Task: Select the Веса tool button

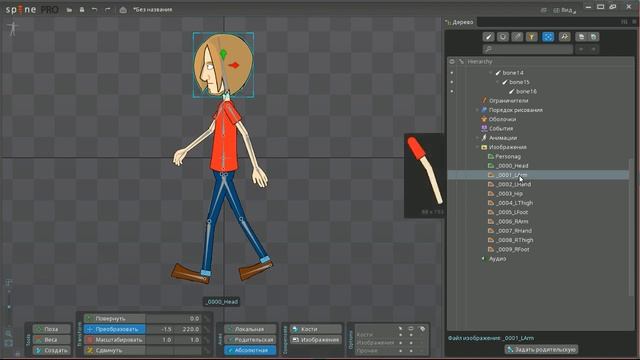Action: pyautogui.click(x=52, y=340)
